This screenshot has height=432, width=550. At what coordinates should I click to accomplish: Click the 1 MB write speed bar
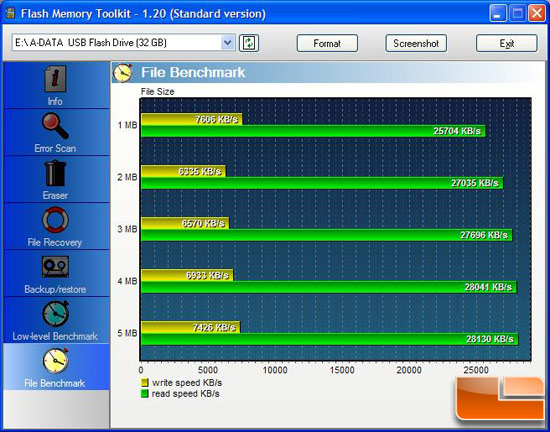click(x=191, y=119)
